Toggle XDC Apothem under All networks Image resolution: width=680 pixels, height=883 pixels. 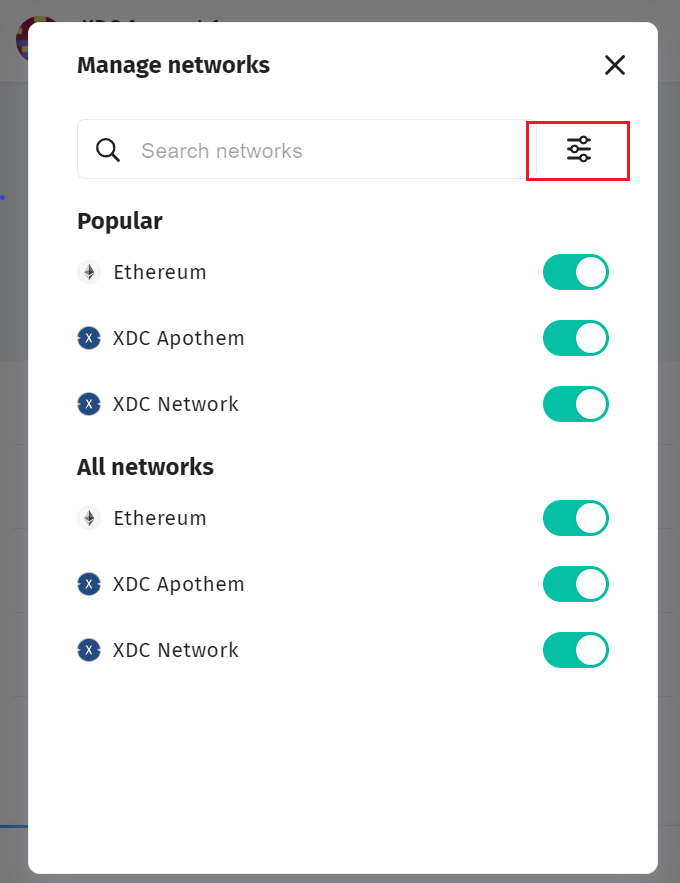[575, 584]
